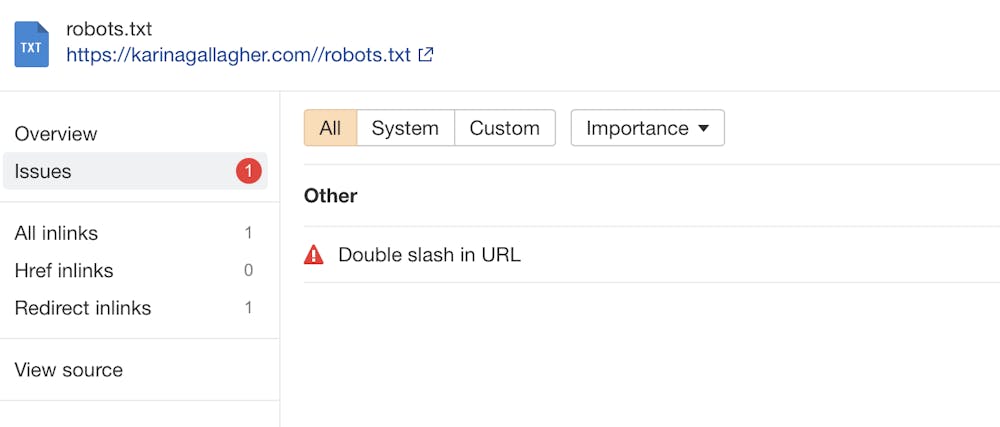
Task: Select the All filter toggle
Action: 330,128
